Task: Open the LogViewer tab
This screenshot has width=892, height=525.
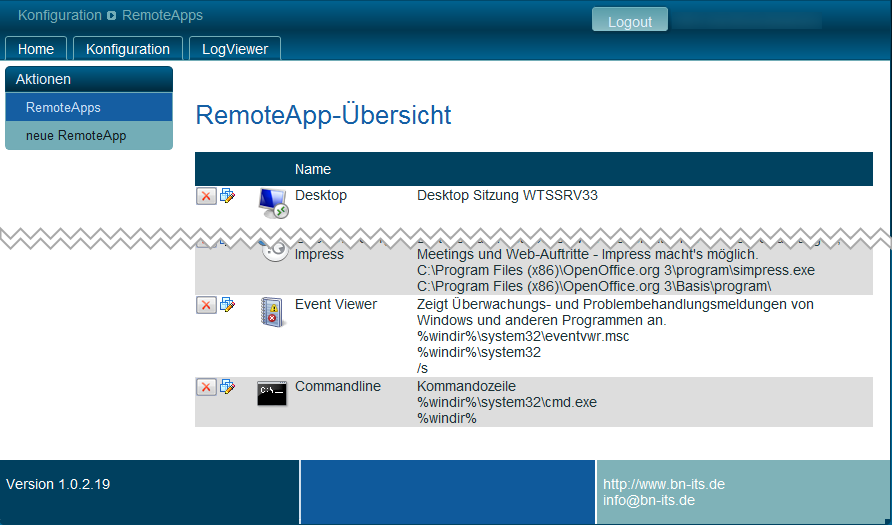Action: pos(235,49)
